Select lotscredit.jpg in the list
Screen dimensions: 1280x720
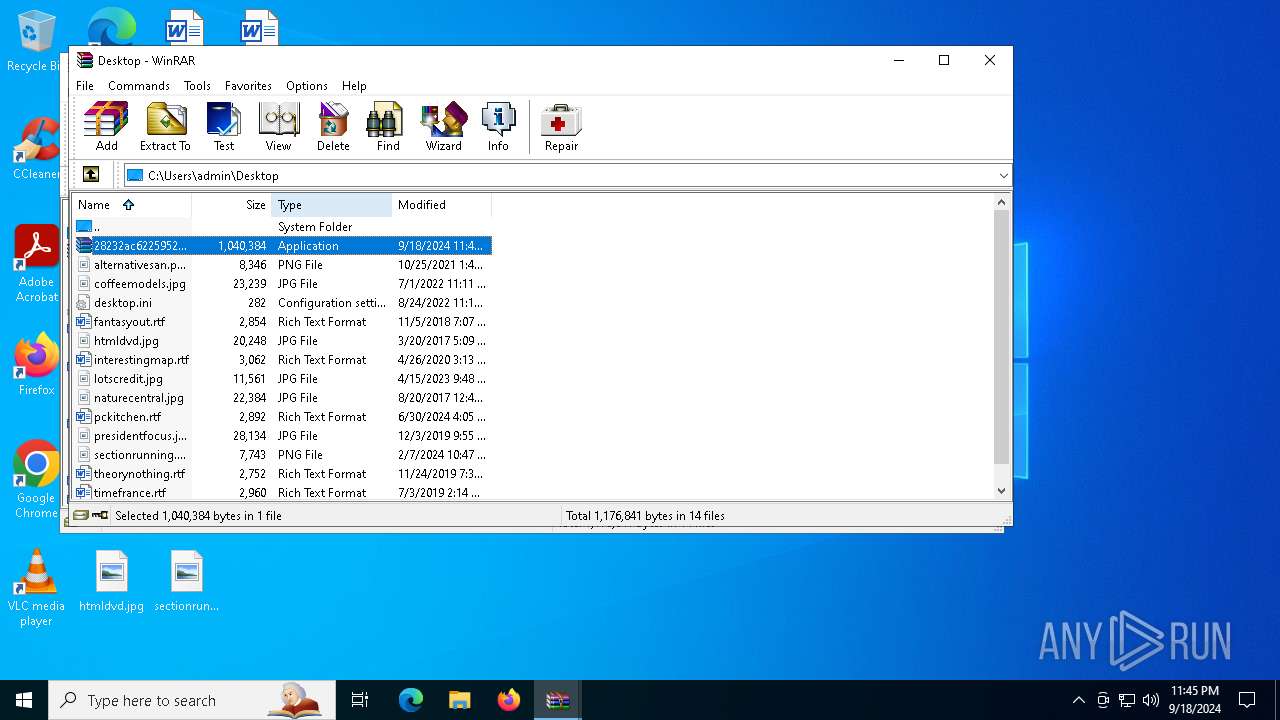pos(282,379)
